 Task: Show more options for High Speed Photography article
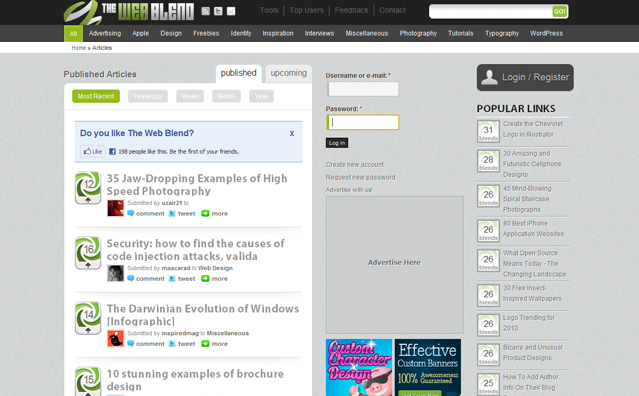click(x=215, y=213)
